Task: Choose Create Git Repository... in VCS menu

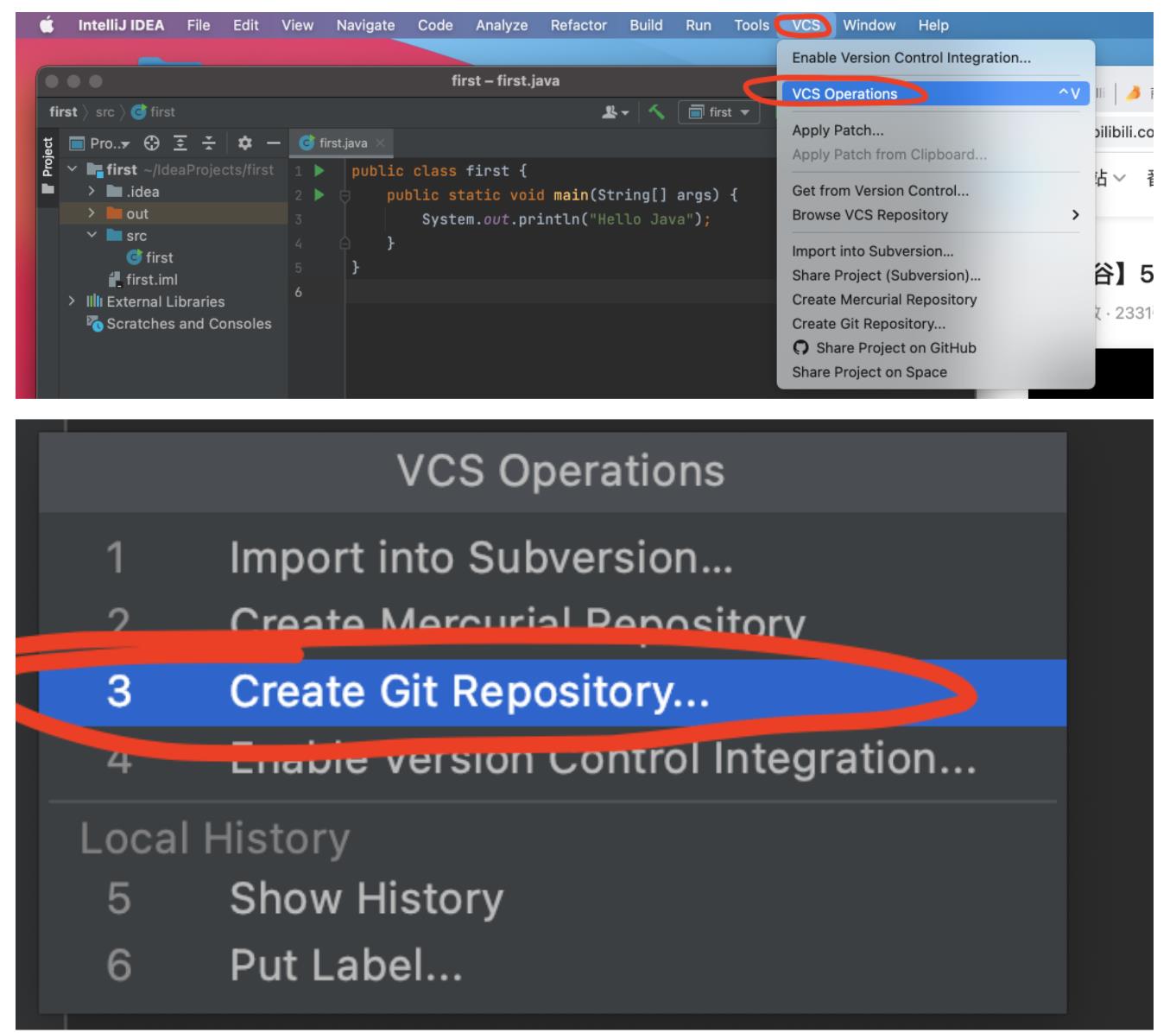Action: click(x=936, y=324)
